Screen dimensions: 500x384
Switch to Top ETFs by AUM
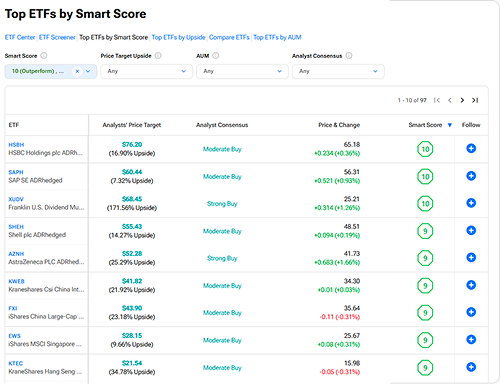tap(277, 37)
